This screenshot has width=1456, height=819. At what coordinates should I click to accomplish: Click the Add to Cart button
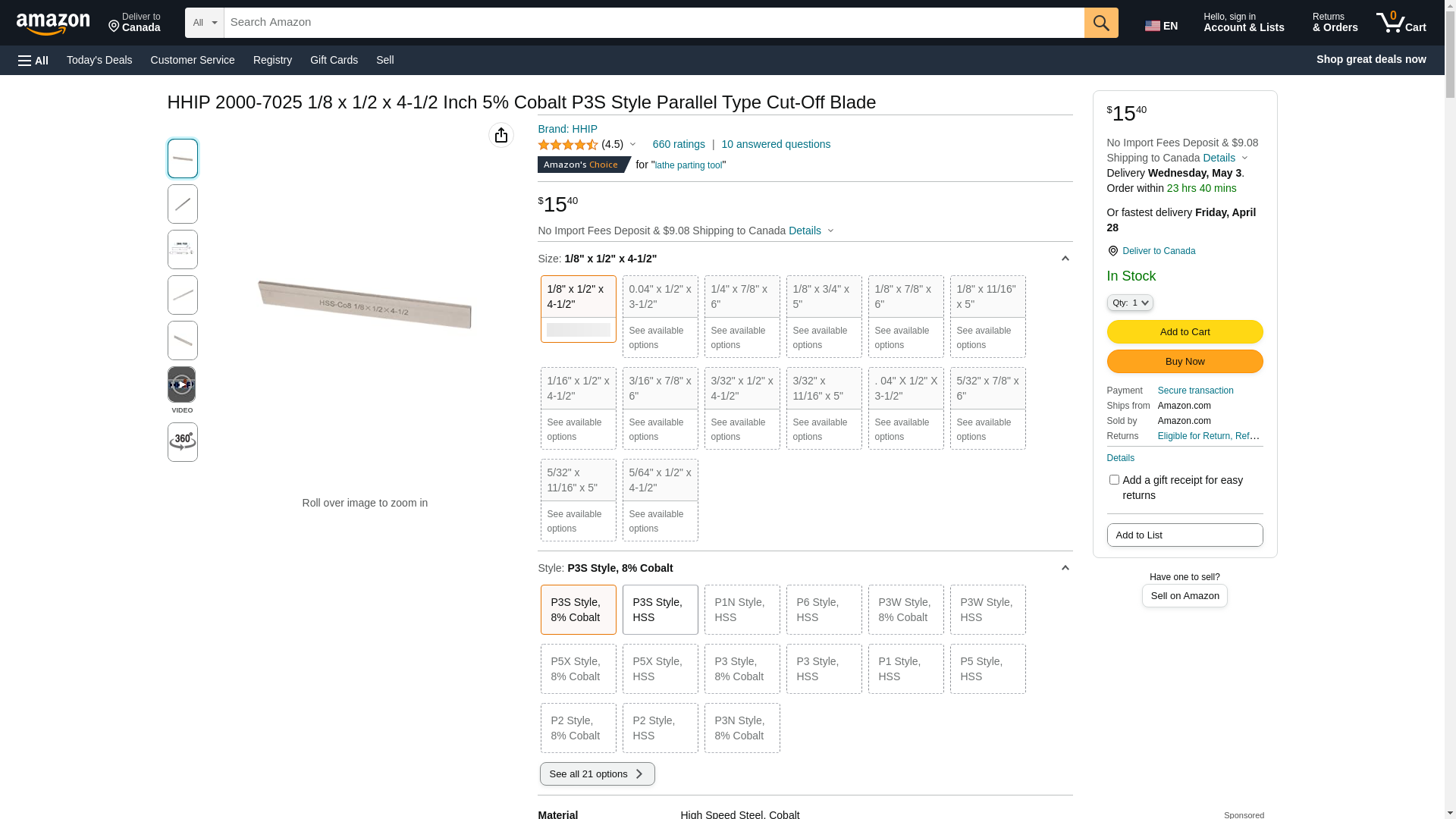pyautogui.click(x=1185, y=331)
